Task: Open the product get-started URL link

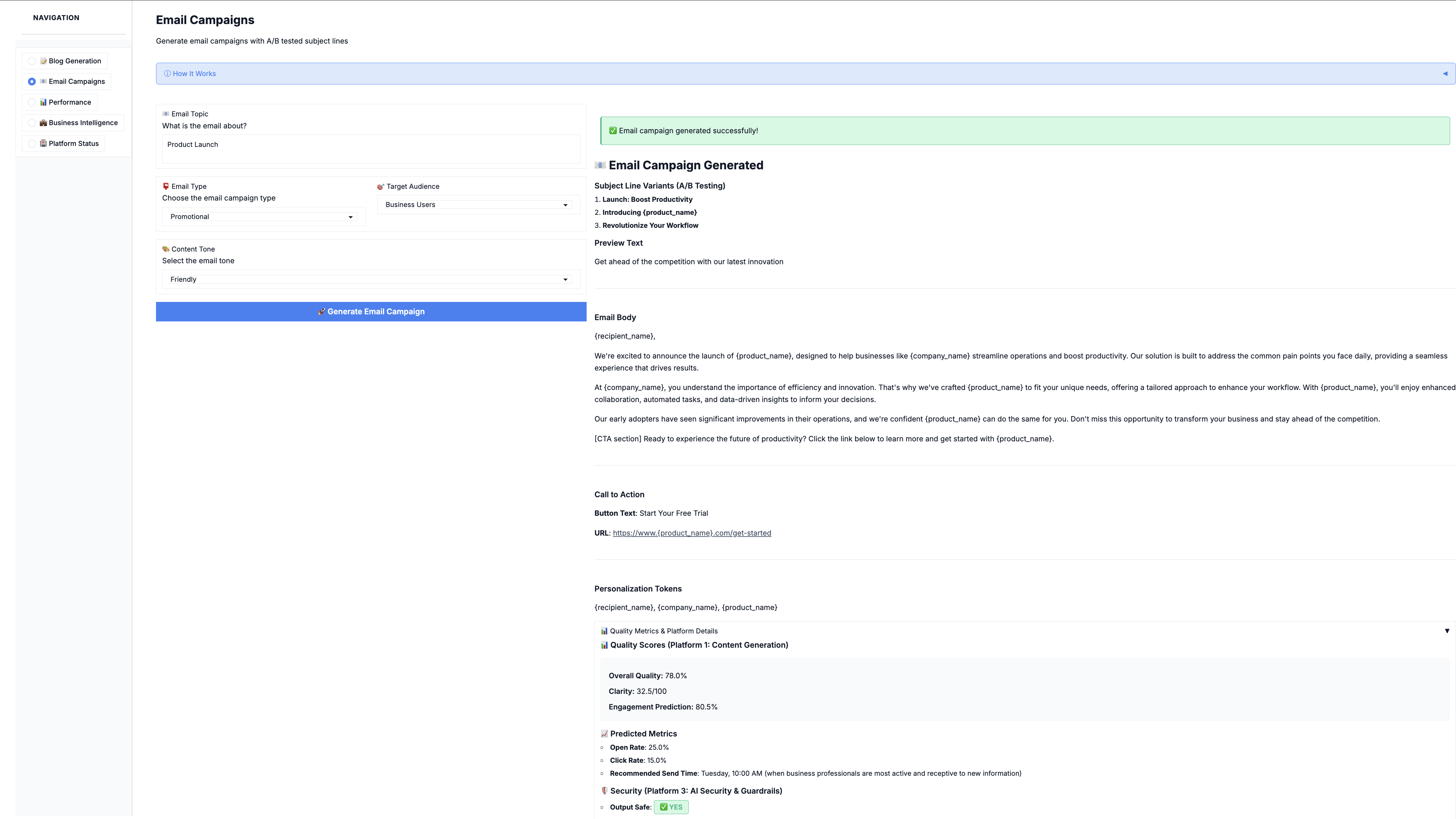Action: click(x=691, y=533)
